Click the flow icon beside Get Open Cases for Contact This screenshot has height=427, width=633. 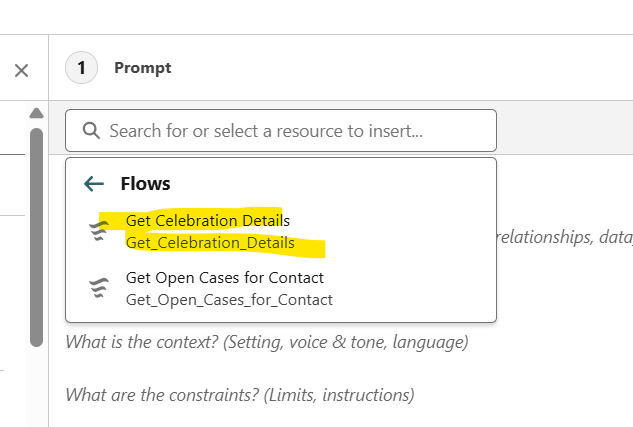point(99,288)
